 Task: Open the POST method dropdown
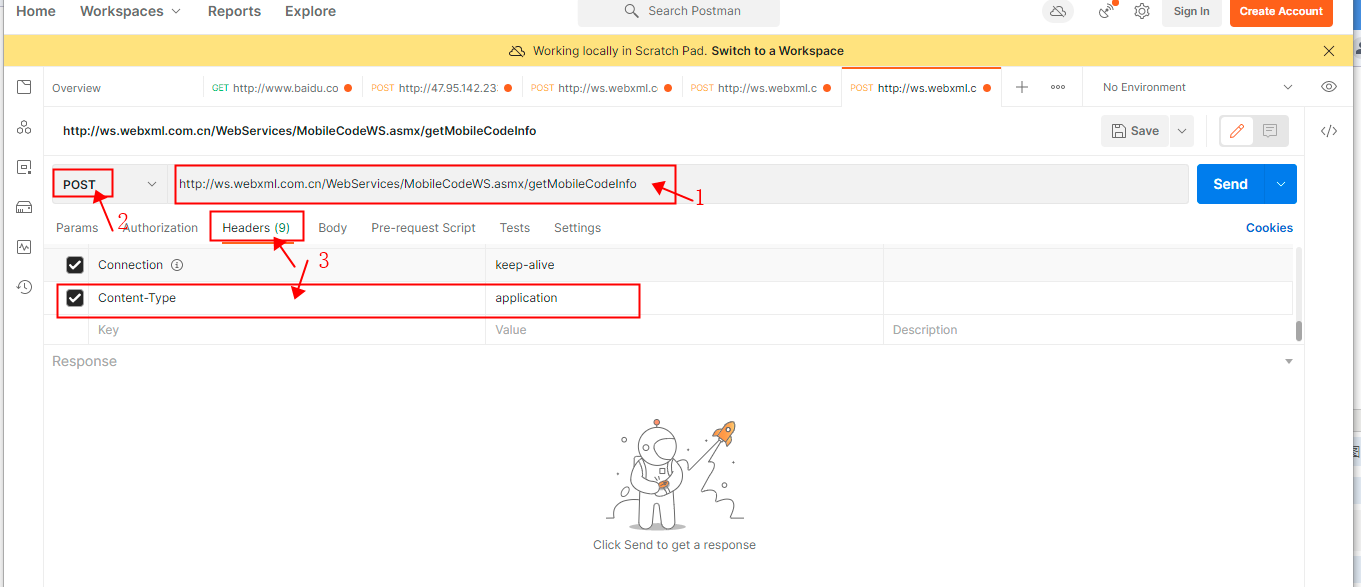[x=108, y=184]
